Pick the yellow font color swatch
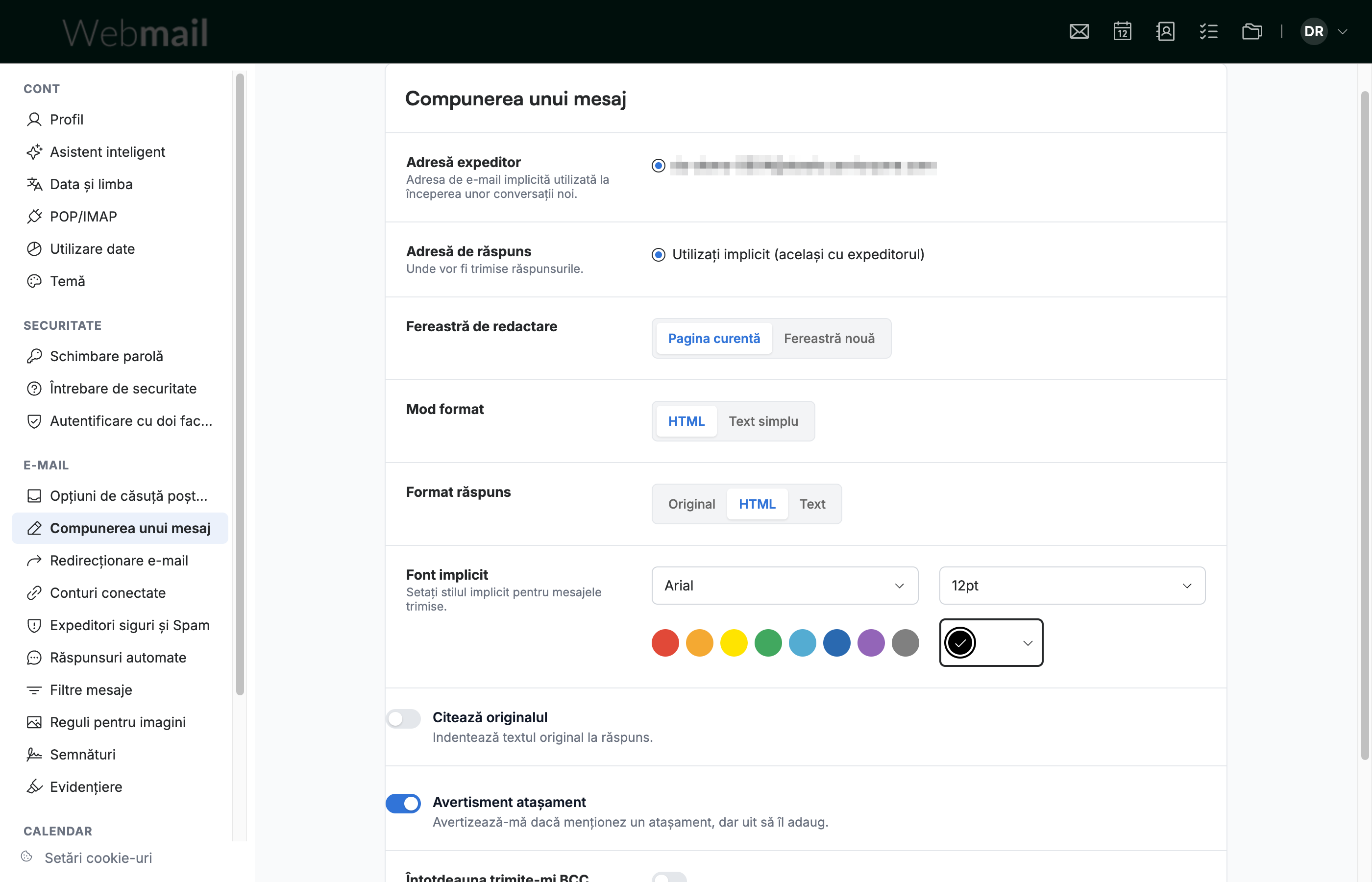This screenshot has width=1372, height=882. point(734,642)
